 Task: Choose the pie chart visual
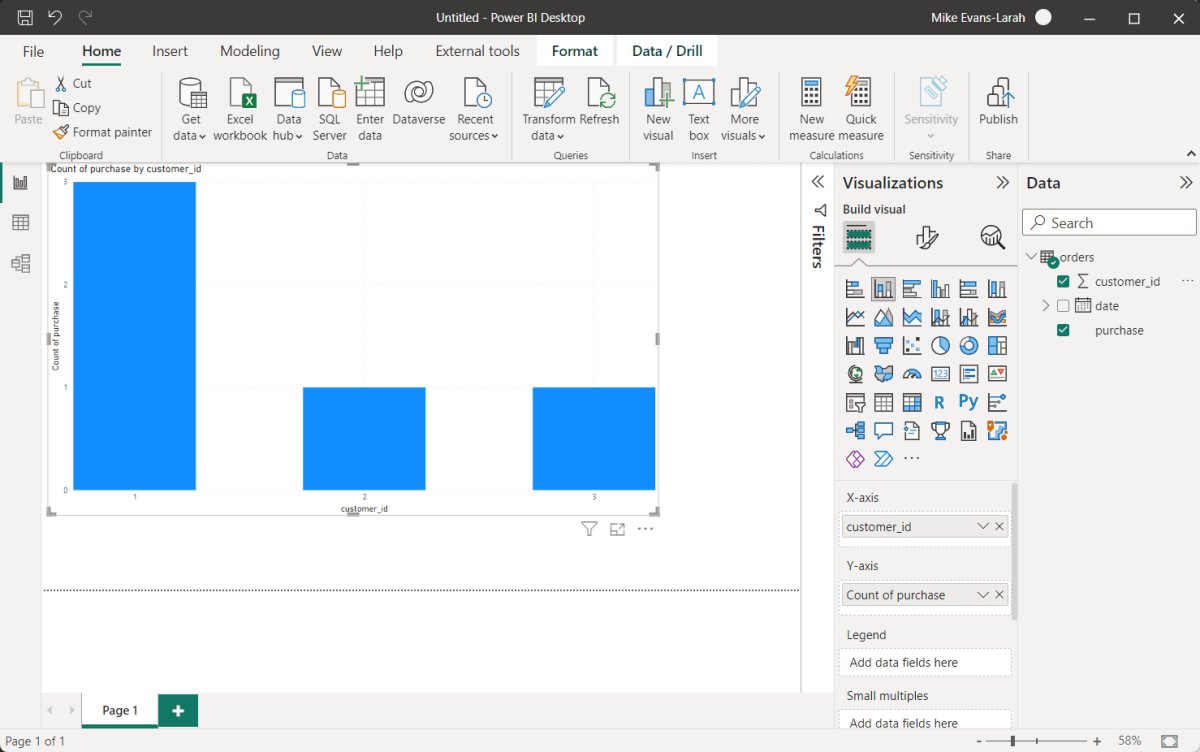tap(940, 345)
